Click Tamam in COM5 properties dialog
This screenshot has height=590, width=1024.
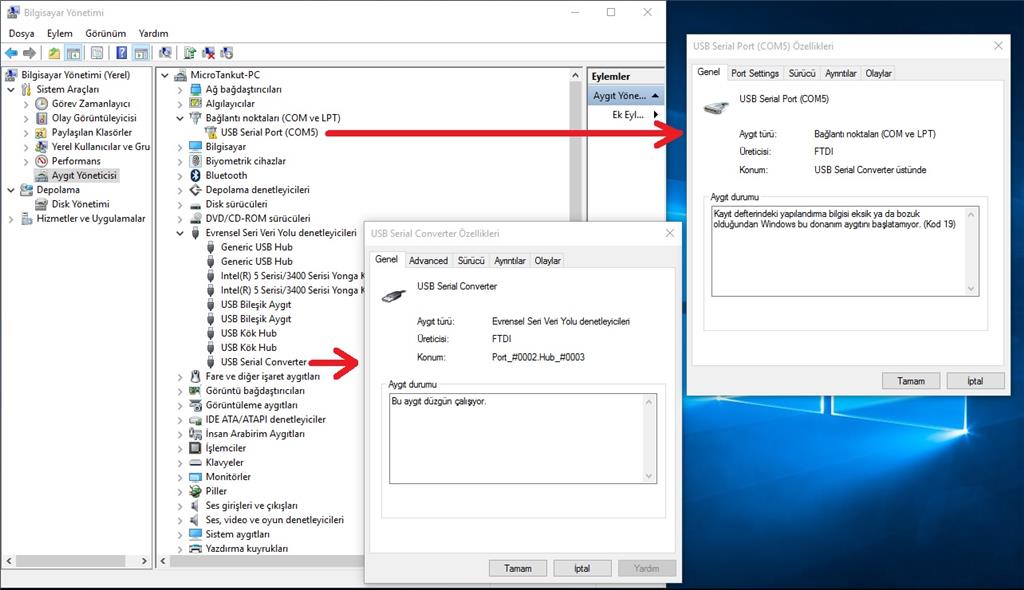pyautogui.click(x=911, y=381)
